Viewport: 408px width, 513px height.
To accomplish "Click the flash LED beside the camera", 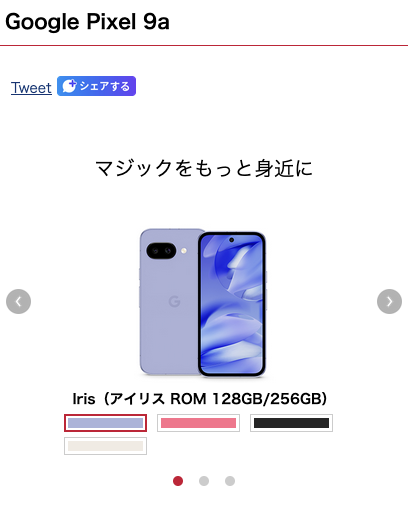I will 184,251.
